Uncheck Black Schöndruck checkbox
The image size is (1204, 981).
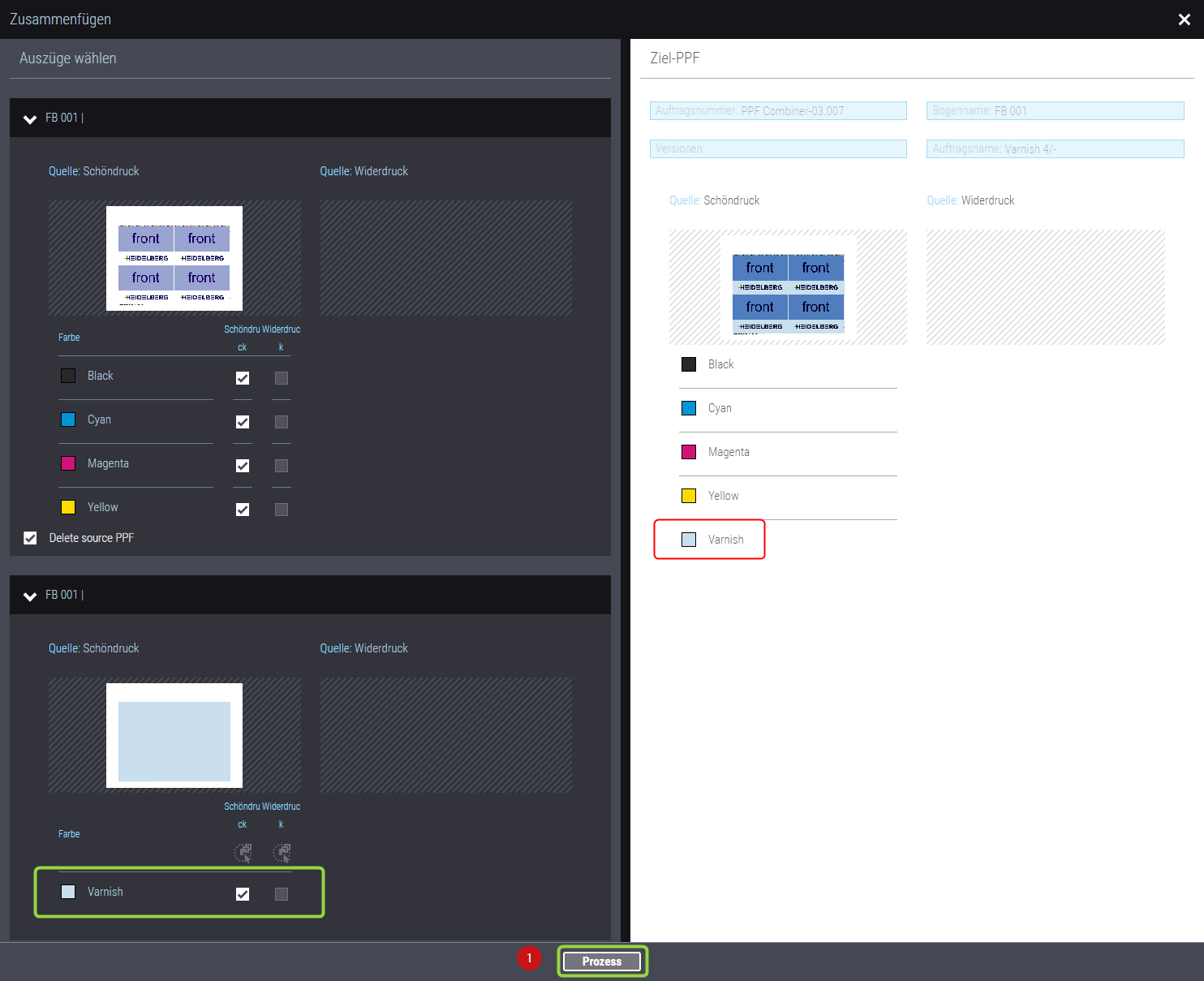[x=243, y=378]
